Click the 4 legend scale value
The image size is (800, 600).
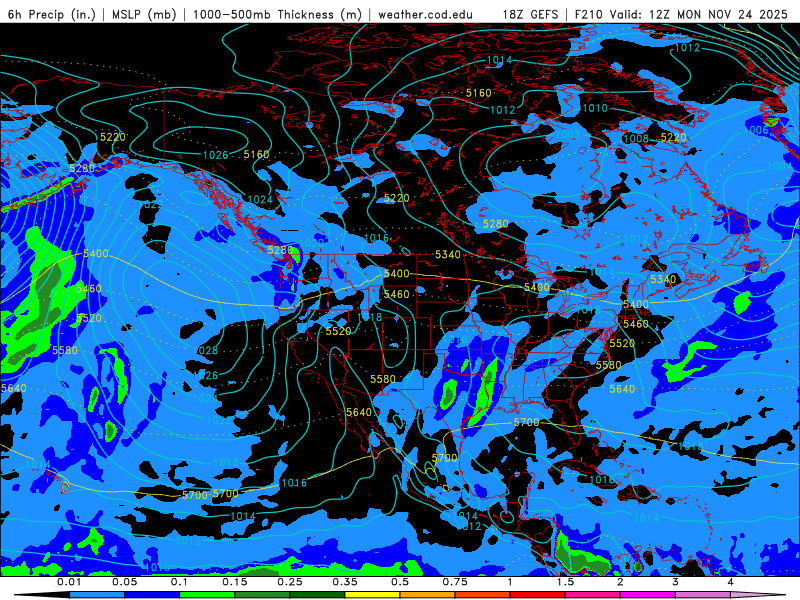pos(731,582)
